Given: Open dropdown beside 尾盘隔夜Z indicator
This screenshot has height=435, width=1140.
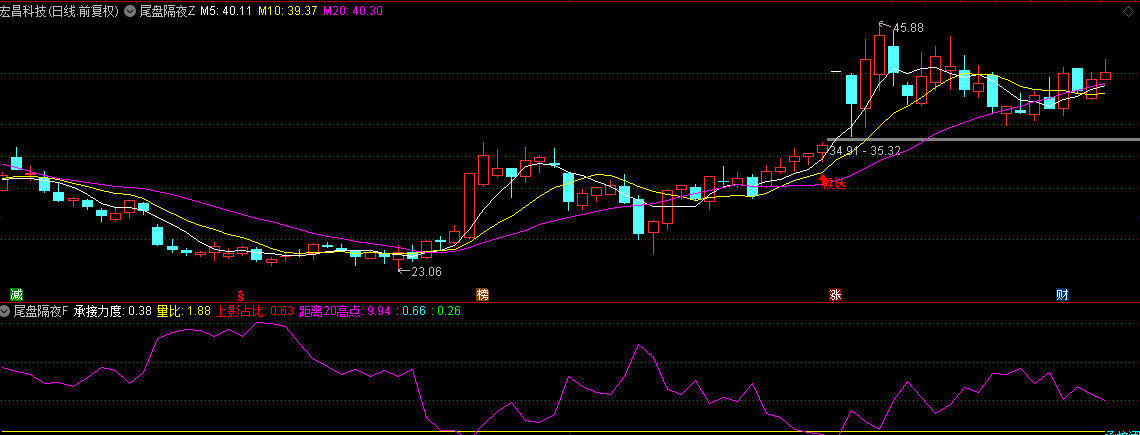Looking at the screenshot, I should tap(130, 11).
